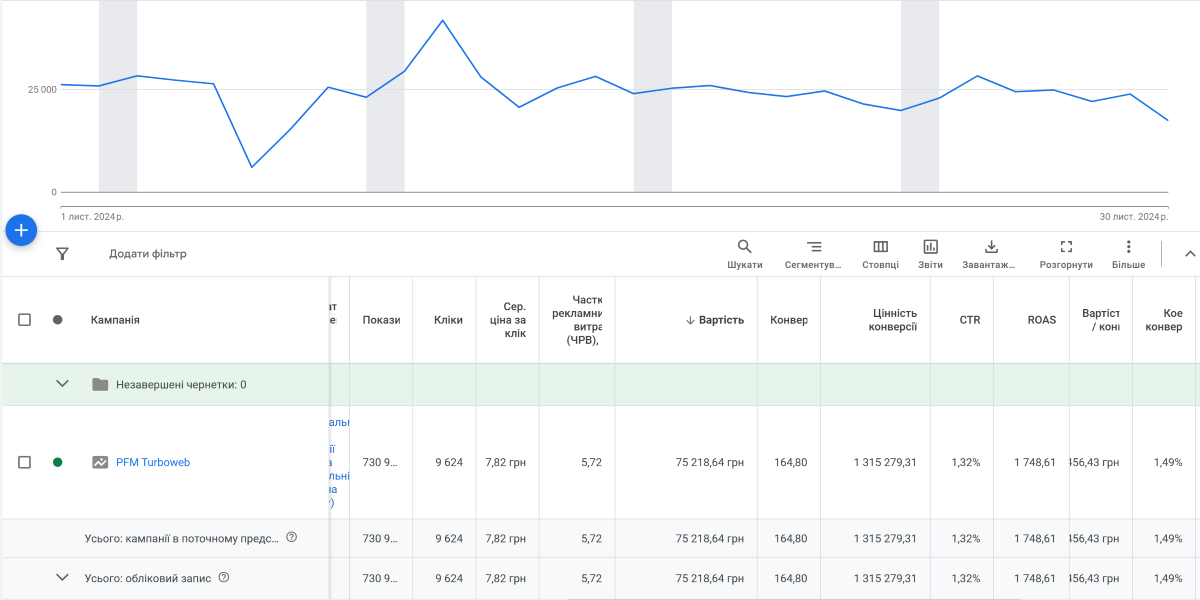1200x600 pixels.
Task: Open the Більше three-dot menu
Action: (x=1128, y=247)
